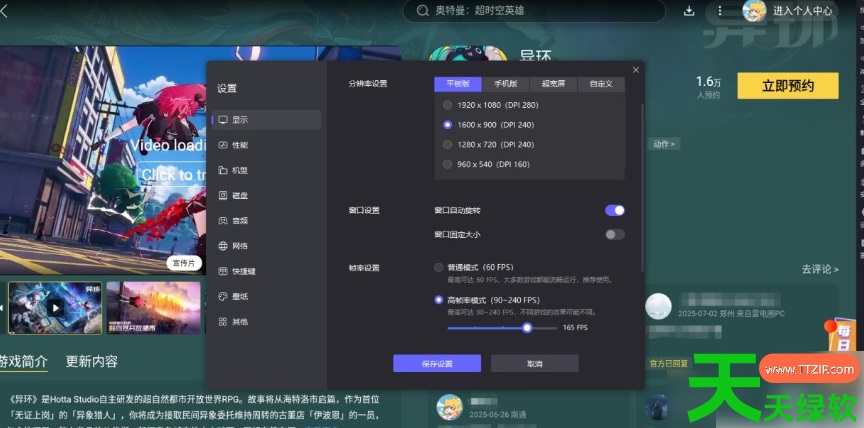864x428 pixels.
Task: Click the 保存设置 button
Action: [x=437, y=364]
